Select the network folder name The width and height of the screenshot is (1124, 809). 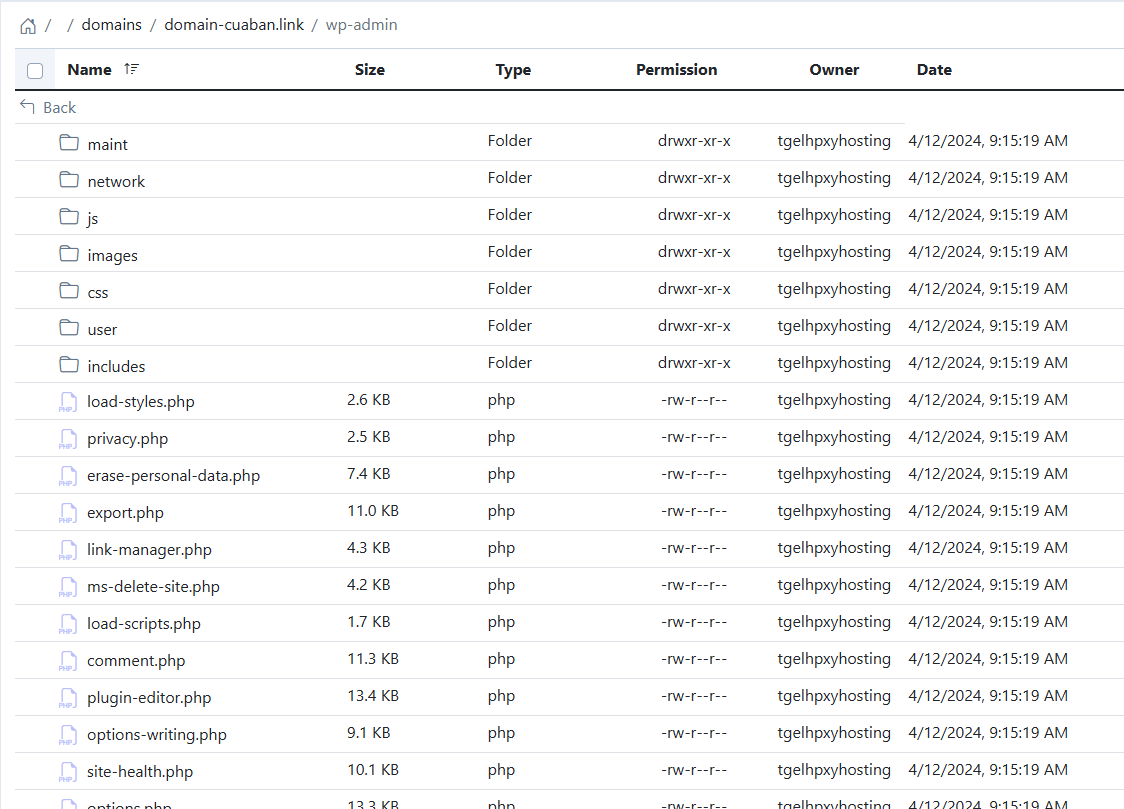click(x=116, y=182)
